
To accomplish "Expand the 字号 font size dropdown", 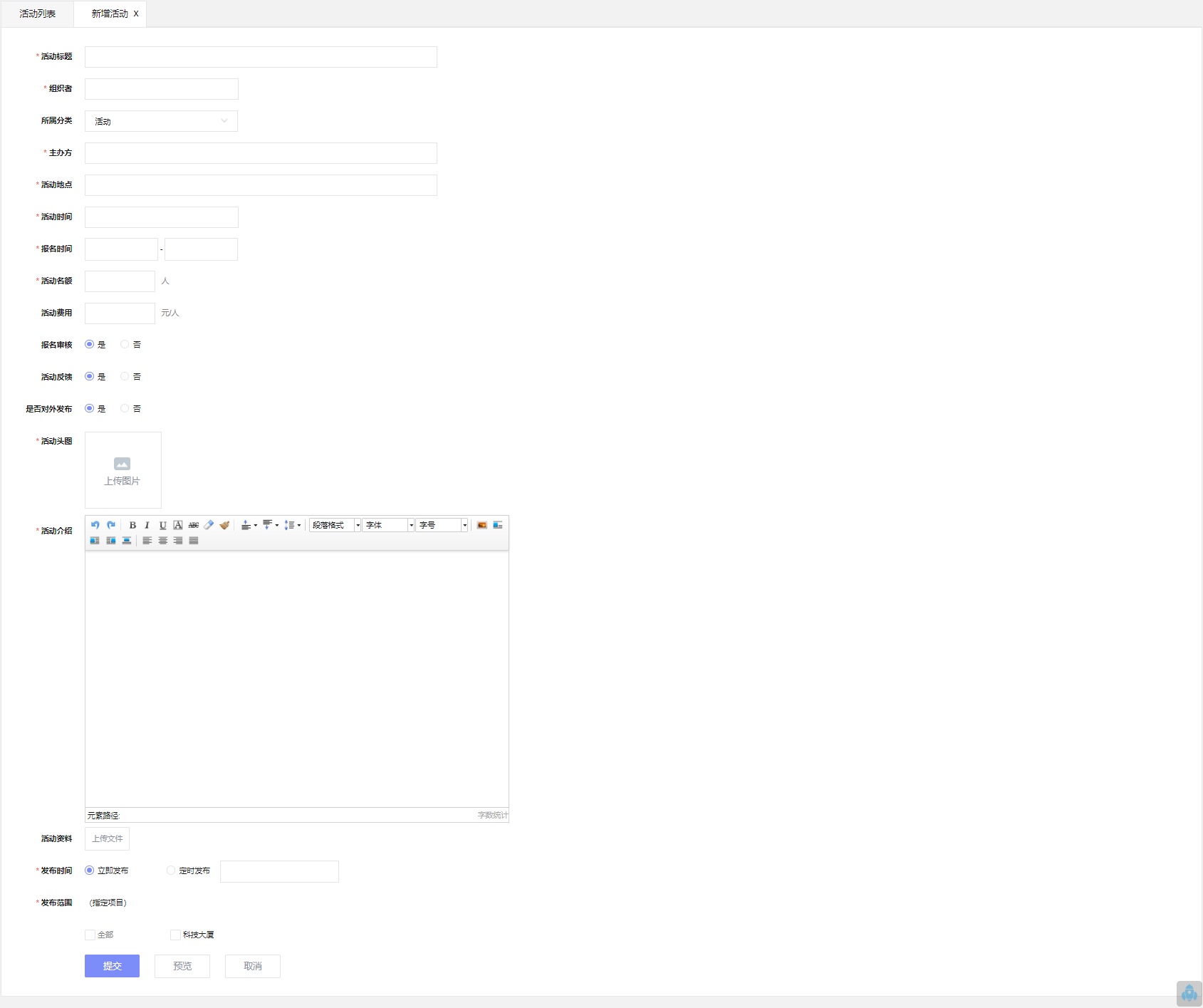I will (442, 525).
